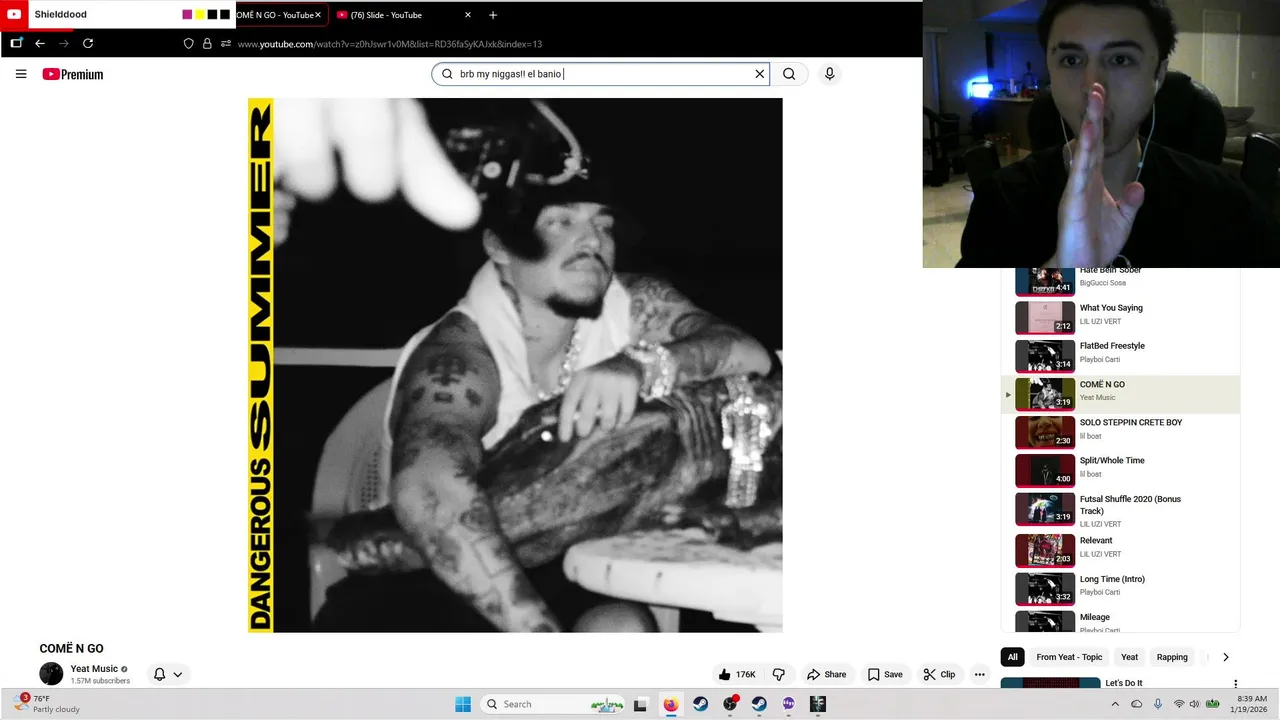Open options menu for Let's Do It video
This screenshot has height=720, width=1280.
point(1235,684)
